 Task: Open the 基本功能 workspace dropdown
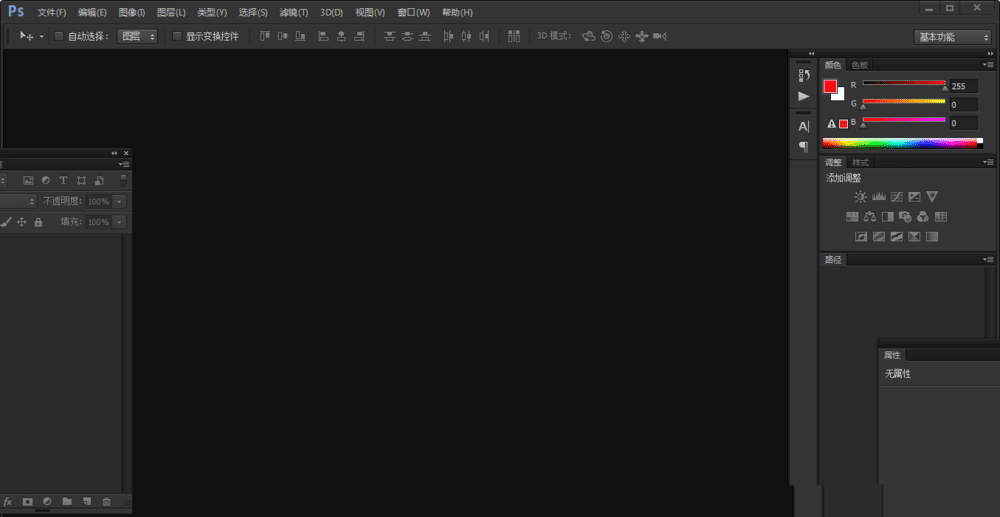point(952,37)
